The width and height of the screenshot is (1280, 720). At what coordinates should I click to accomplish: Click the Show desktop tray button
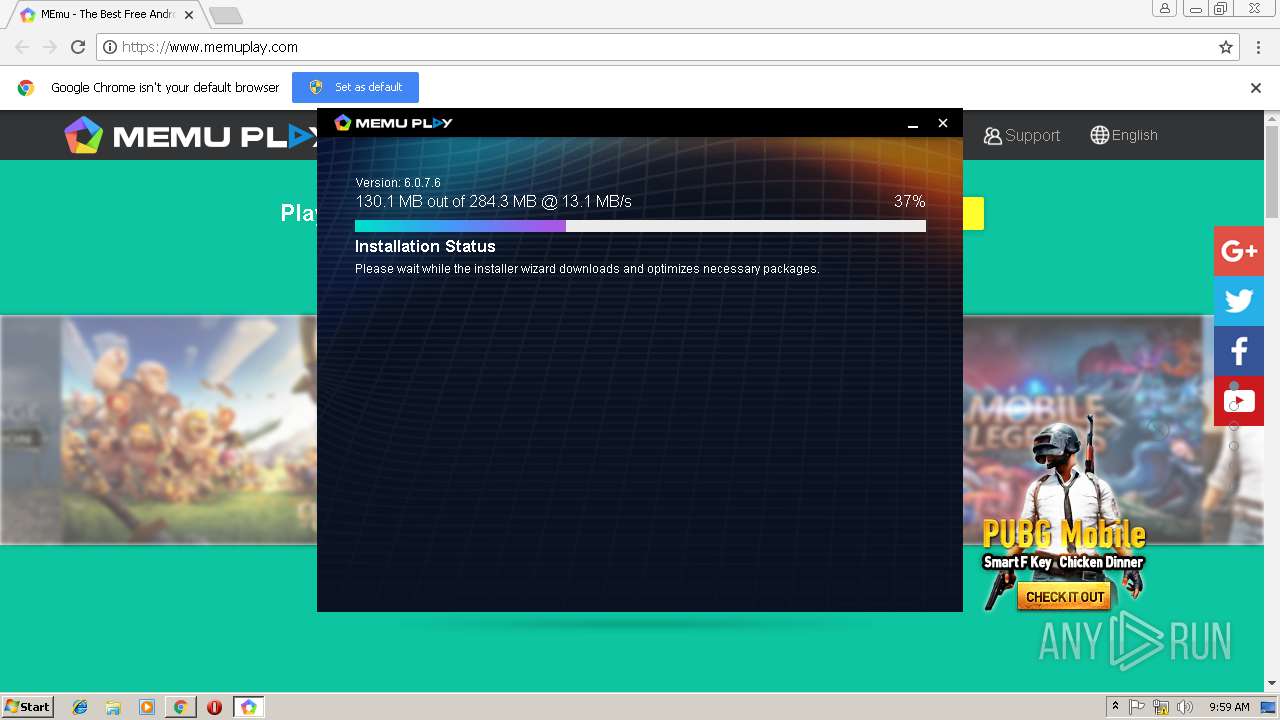click(x=1268, y=707)
